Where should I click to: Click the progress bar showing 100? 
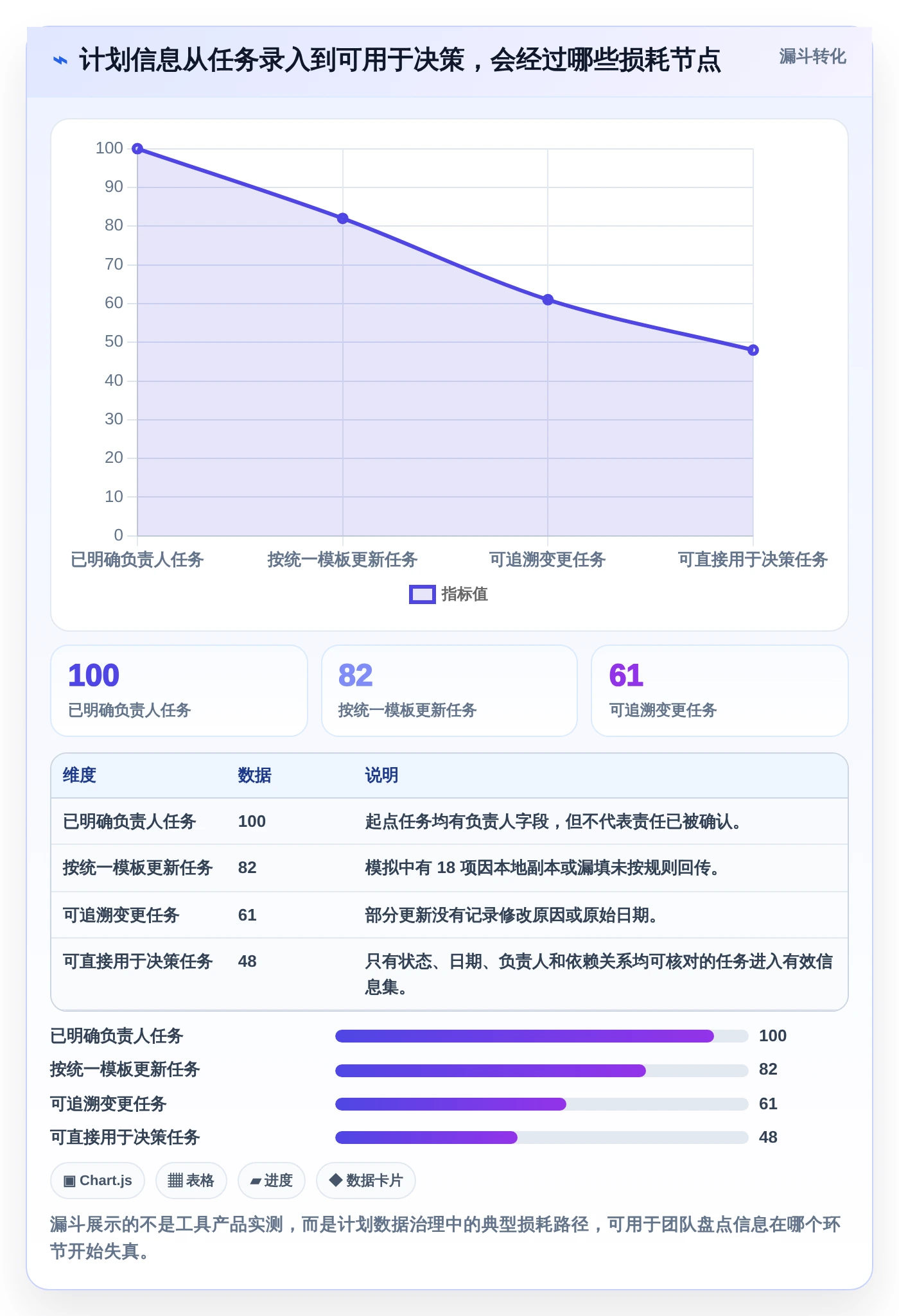[x=542, y=1036]
